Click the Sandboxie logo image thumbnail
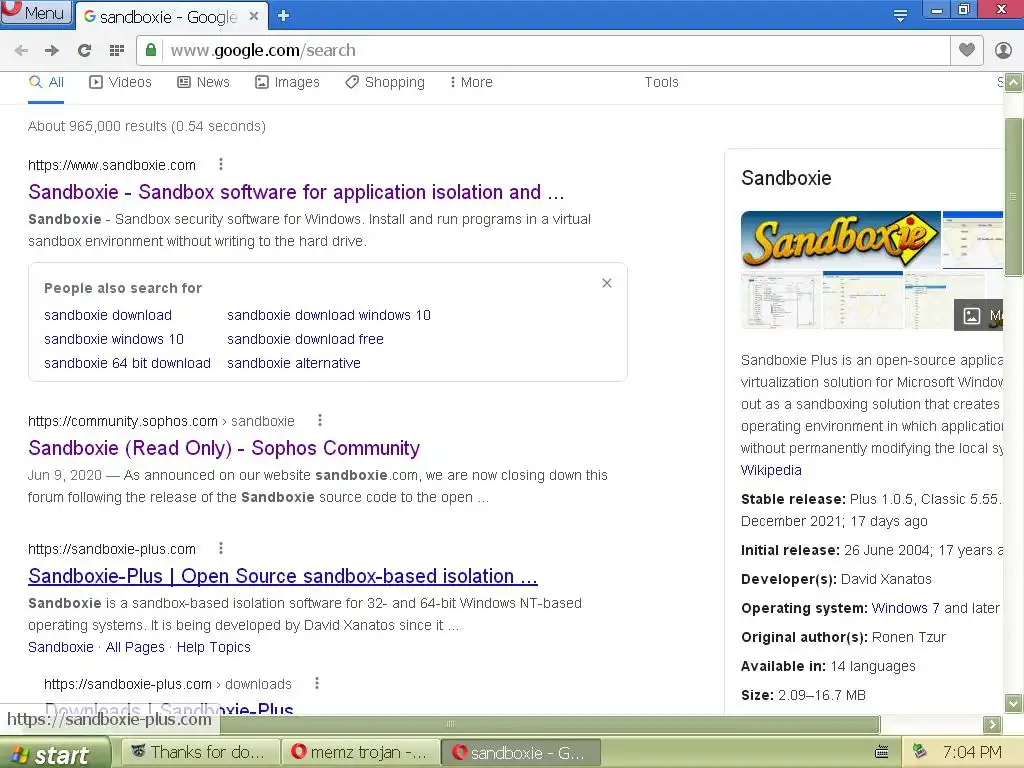This screenshot has height=768, width=1024. [840, 240]
